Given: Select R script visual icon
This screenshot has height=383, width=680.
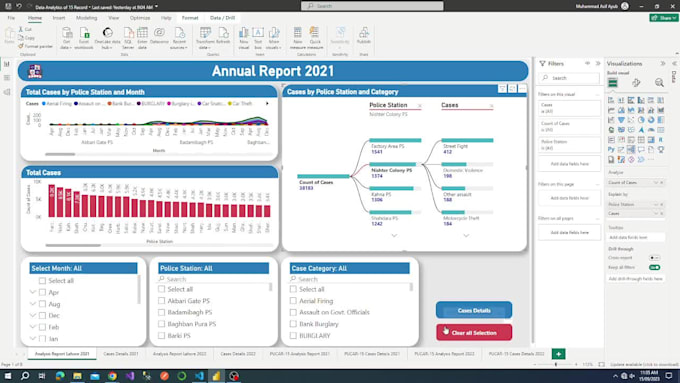Looking at the screenshot, I should pos(660,140).
